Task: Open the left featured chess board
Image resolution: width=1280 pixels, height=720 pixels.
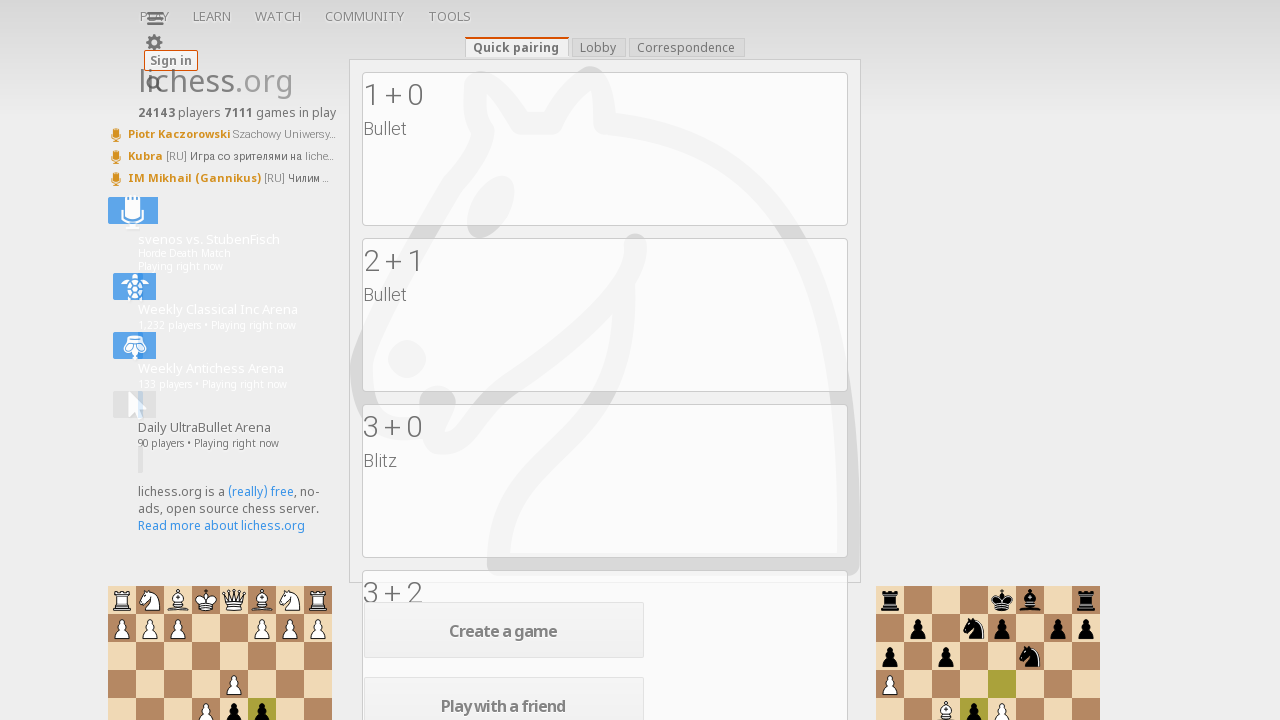Action: click(220, 653)
